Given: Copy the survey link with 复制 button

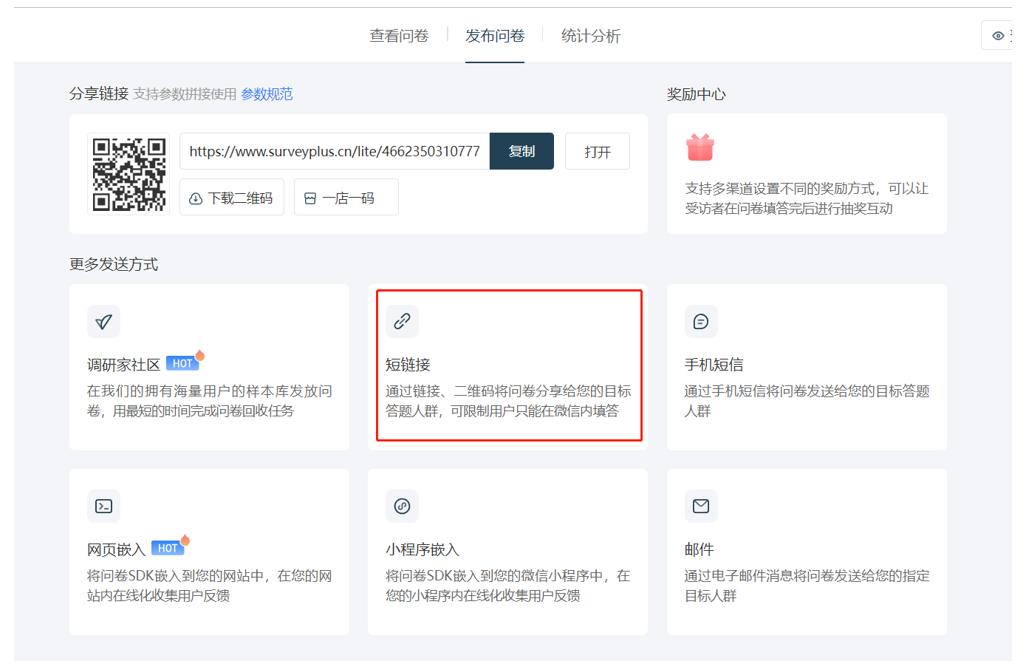Looking at the screenshot, I should click(522, 151).
